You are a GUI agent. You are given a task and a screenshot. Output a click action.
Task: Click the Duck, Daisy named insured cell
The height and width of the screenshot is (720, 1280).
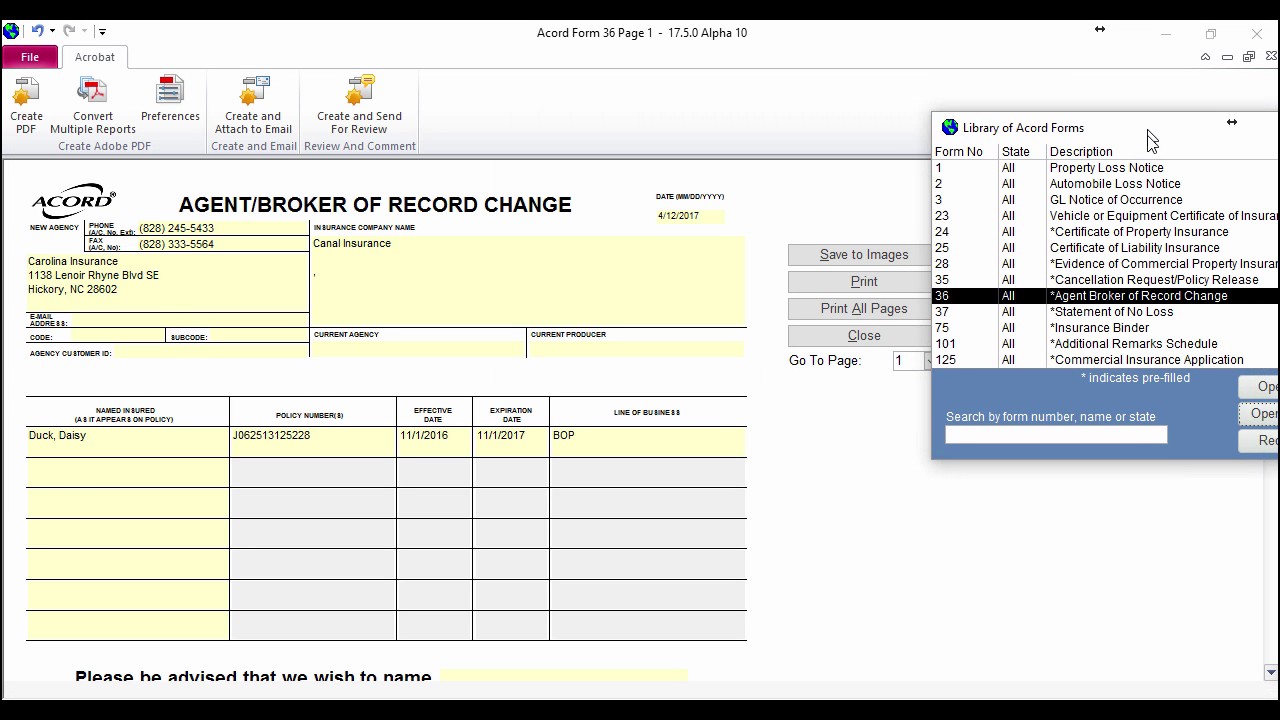click(128, 442)
